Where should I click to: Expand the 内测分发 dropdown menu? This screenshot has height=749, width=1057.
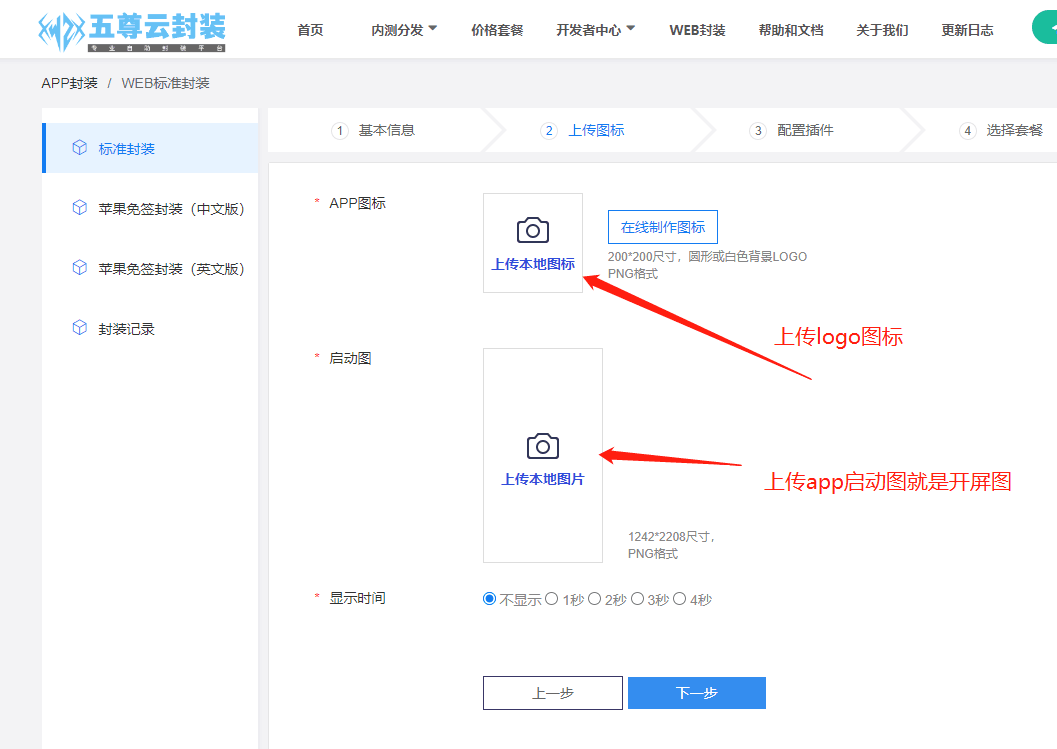[404, 29]
